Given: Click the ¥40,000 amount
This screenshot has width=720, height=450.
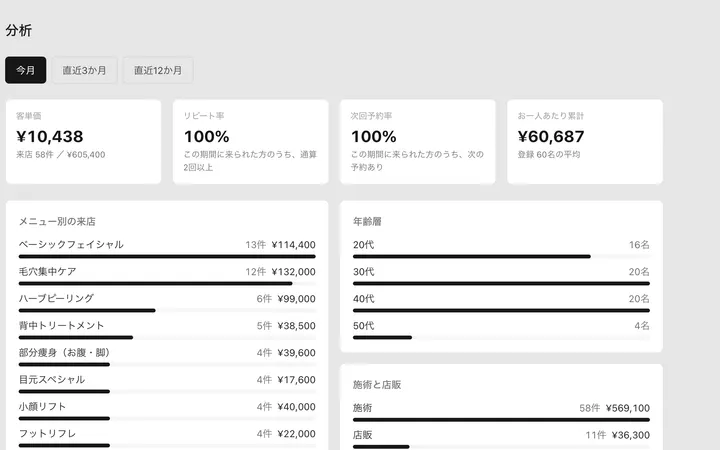Looking at the screenshot, I should tap(297, 407).
